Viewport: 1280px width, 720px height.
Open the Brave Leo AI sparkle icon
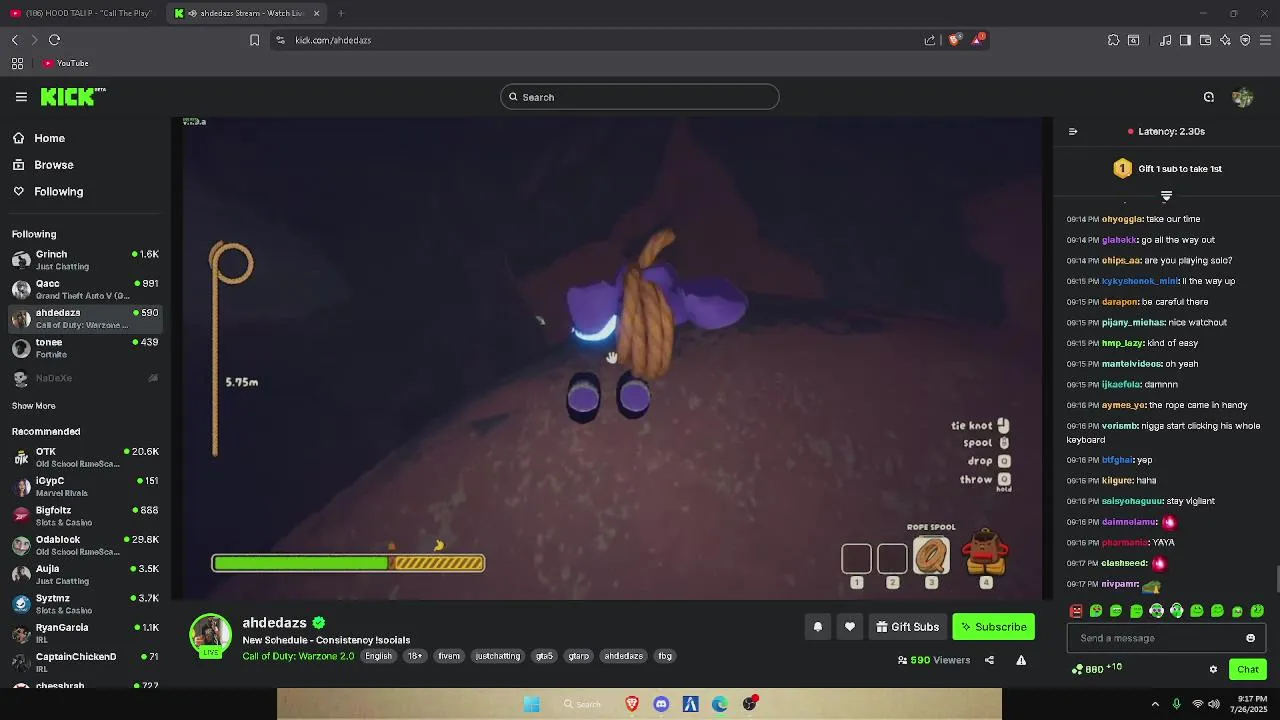click(x=1225, y=40)
